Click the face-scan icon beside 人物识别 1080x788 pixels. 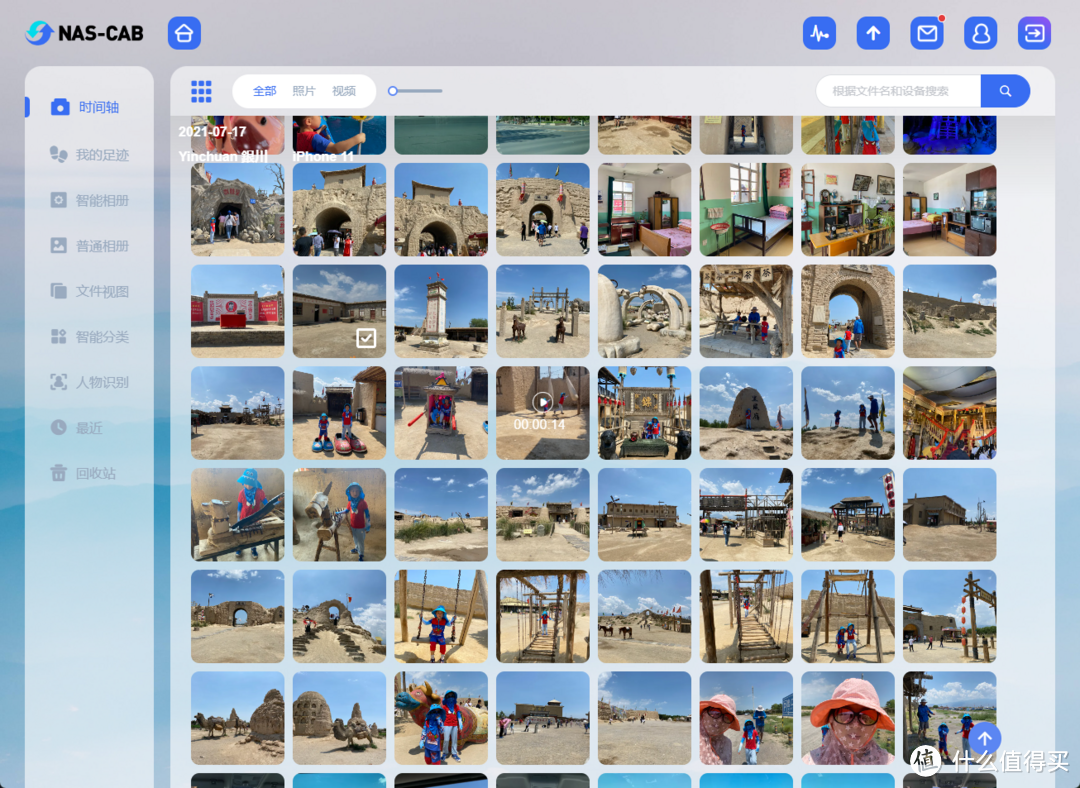pos(59,382)
